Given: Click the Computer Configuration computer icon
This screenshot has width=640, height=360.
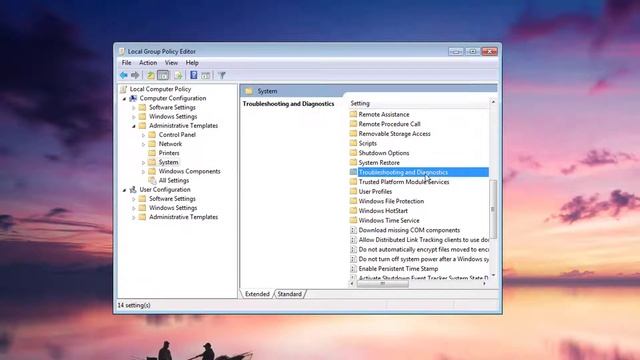Looking at the screenshot, I should click(x=133, y=98).
